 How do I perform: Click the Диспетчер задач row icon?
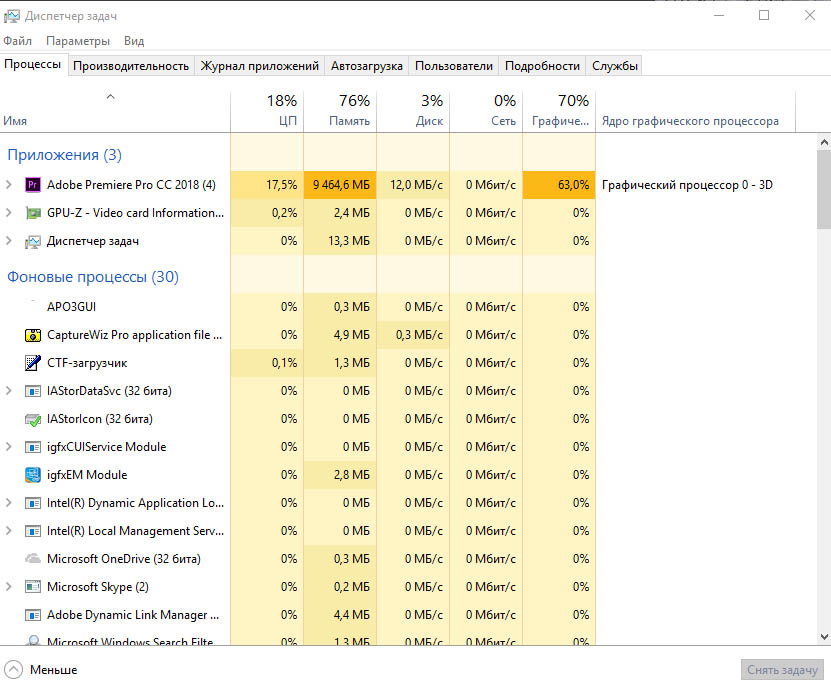33,242
